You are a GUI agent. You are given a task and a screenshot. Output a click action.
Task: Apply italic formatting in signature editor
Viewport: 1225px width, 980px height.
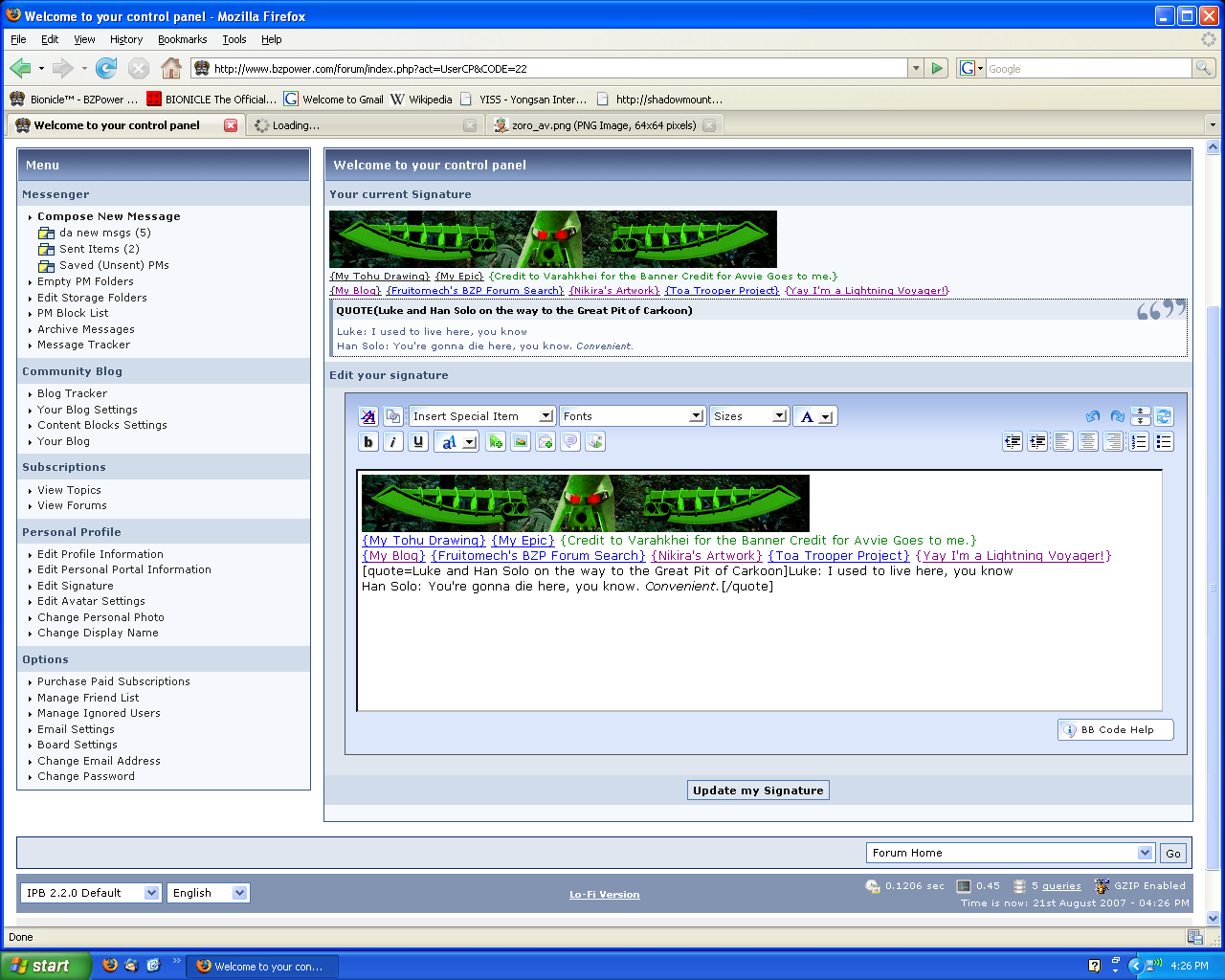click(x=393, y=442)
